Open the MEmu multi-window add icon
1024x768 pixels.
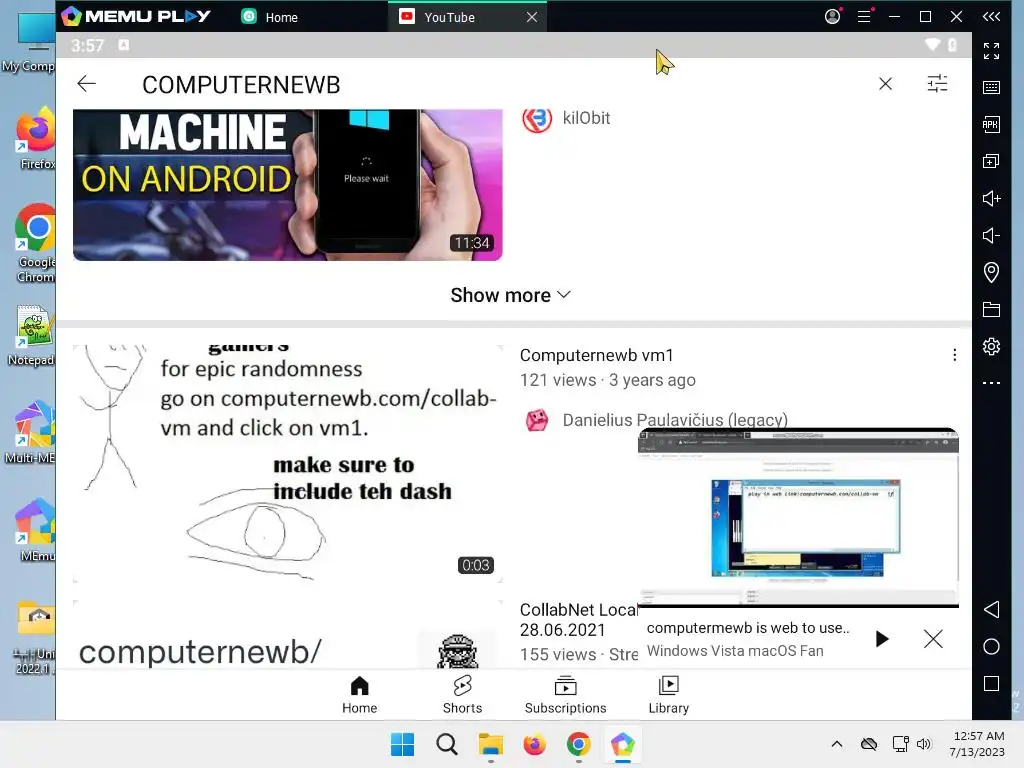pyautogui.click(x=991, y=161)
